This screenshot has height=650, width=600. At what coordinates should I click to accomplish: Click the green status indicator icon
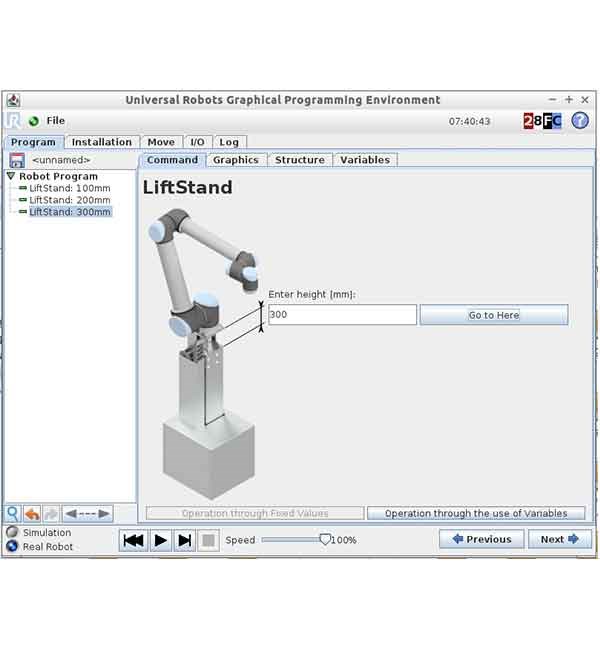(34, 121)
